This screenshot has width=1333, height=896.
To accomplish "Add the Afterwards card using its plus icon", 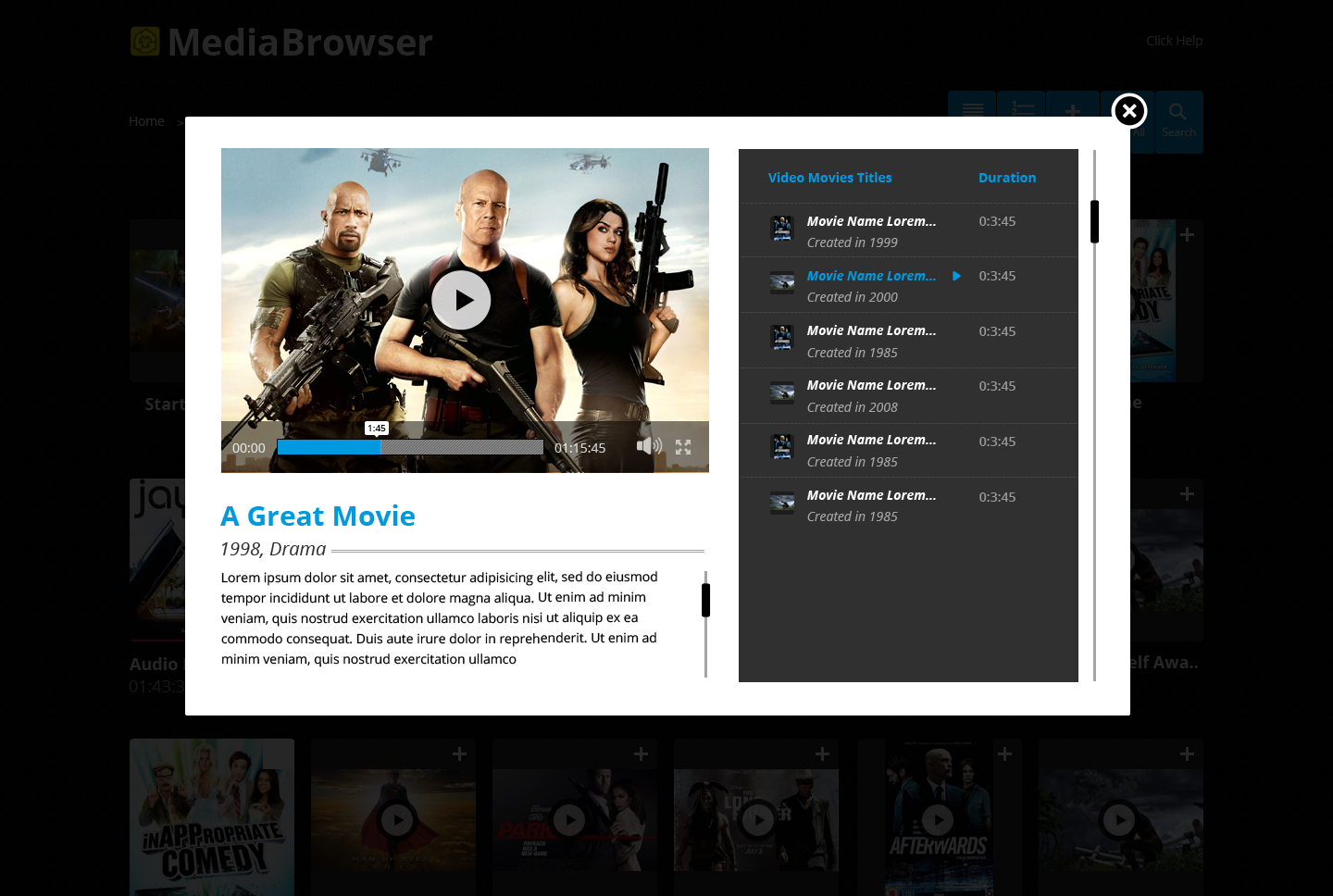I will (x=1004, y=754).
